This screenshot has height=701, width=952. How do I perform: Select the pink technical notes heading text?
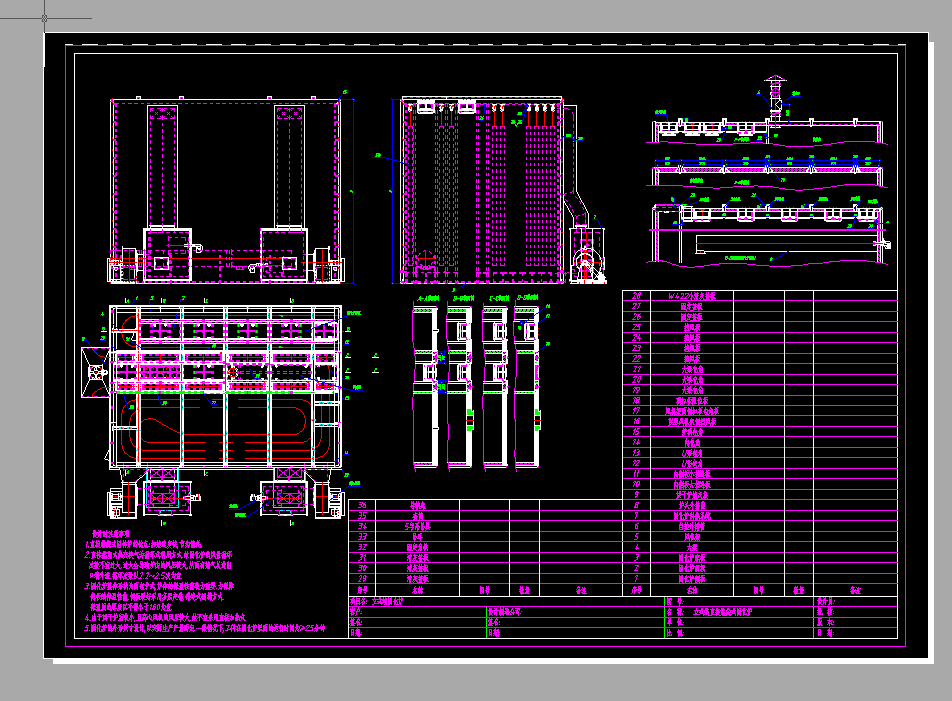(109, 535)
